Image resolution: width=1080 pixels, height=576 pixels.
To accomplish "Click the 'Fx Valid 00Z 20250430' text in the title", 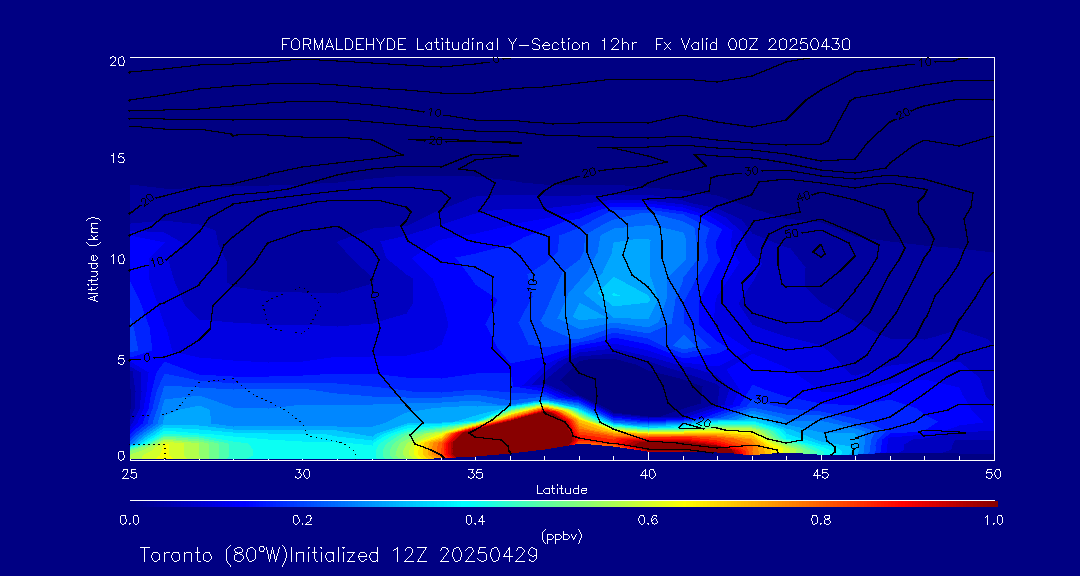I will [x=753, y=45].
